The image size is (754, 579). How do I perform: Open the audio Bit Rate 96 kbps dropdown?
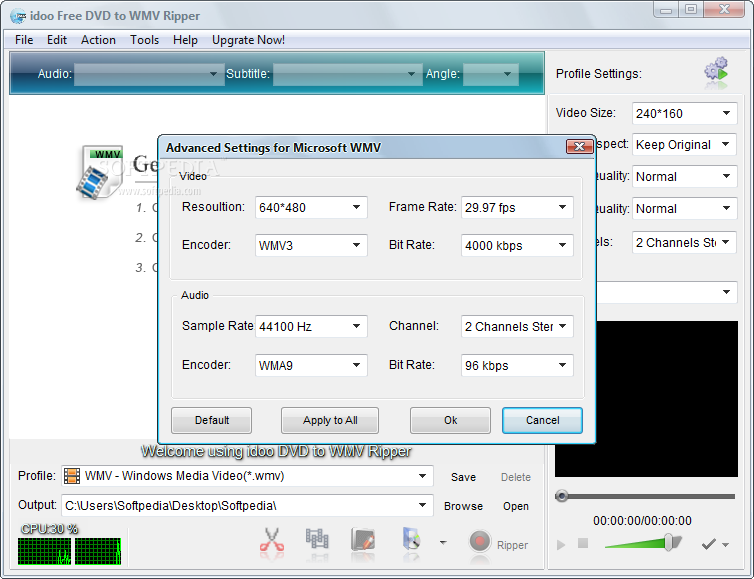coord(517,365)
